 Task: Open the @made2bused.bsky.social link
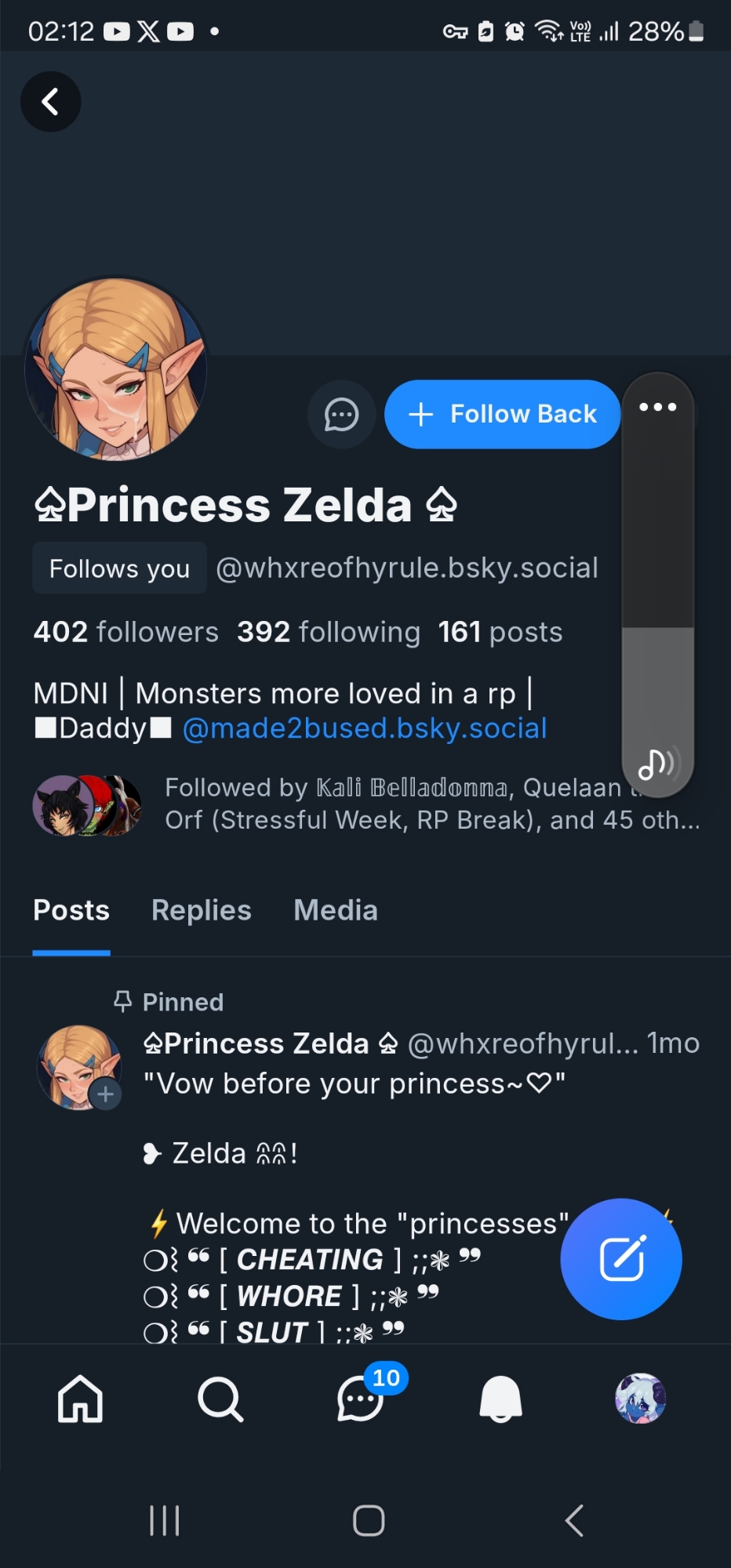pyautogui.click(x=365, y=728)
